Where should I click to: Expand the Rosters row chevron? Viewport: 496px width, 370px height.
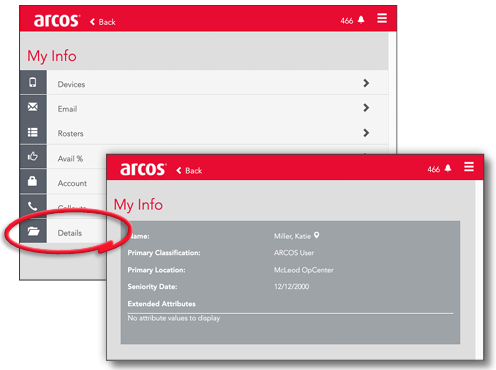366,133
